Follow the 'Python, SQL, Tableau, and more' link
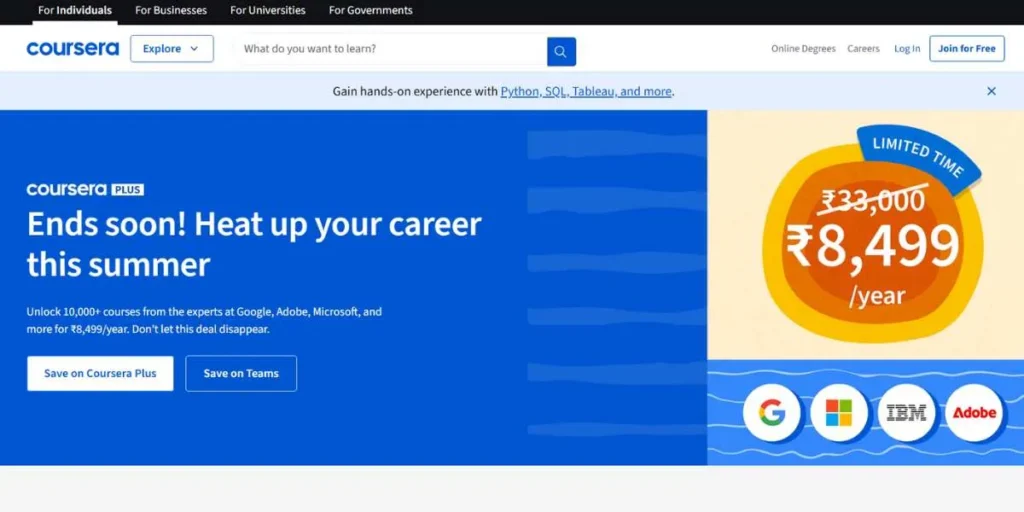Image resolution: width=1024 pixels, height=512 pixels. [586, 91]
